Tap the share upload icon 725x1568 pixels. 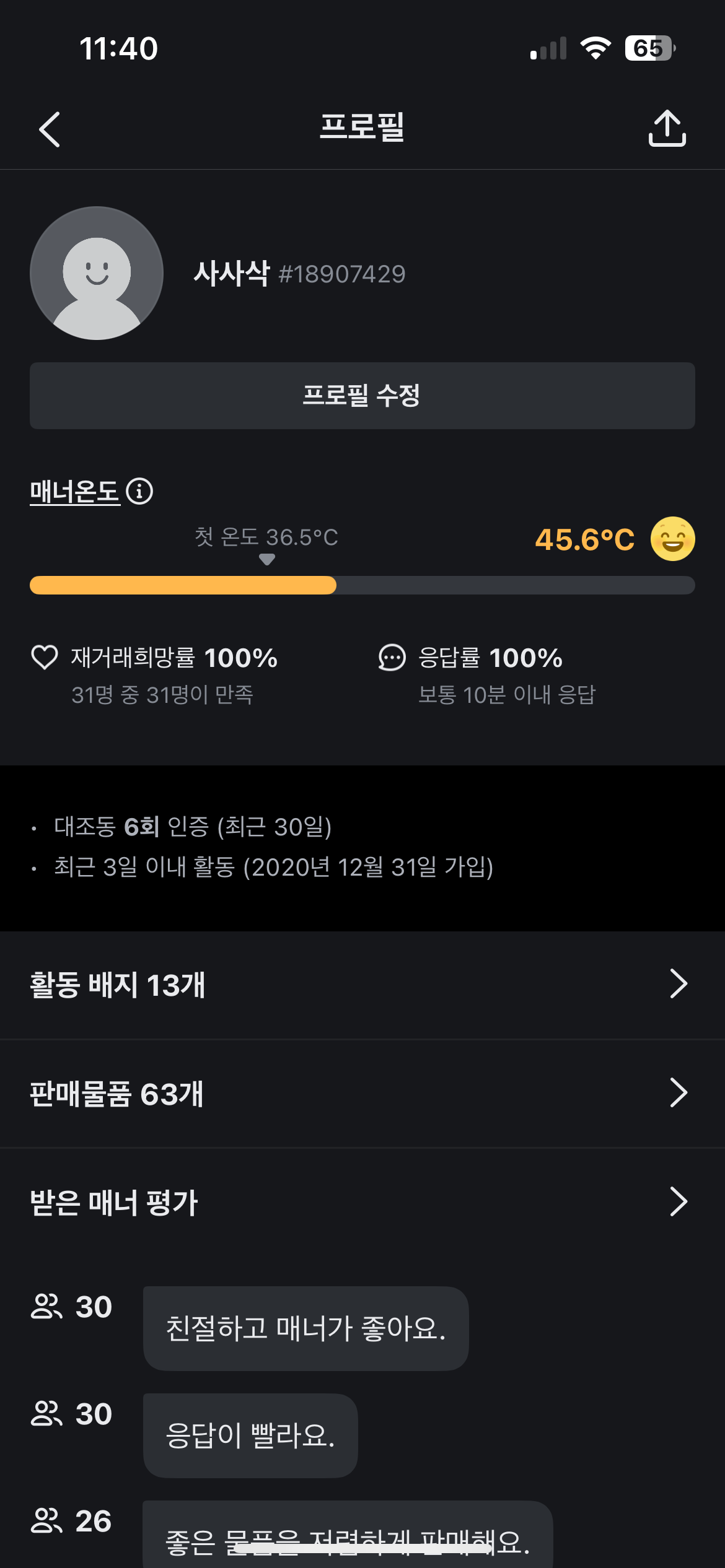(667, 129)
